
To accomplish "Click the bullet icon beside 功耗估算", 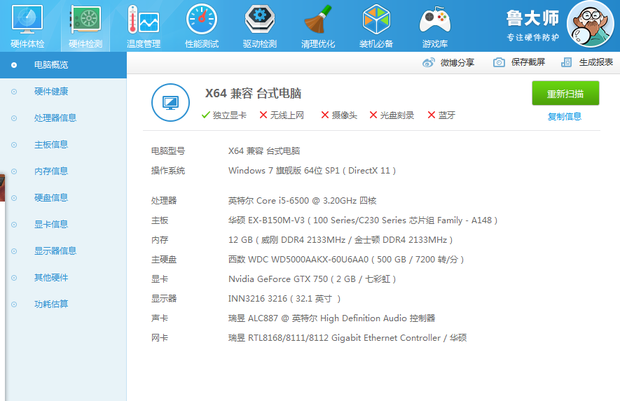I will coord(14,305).
